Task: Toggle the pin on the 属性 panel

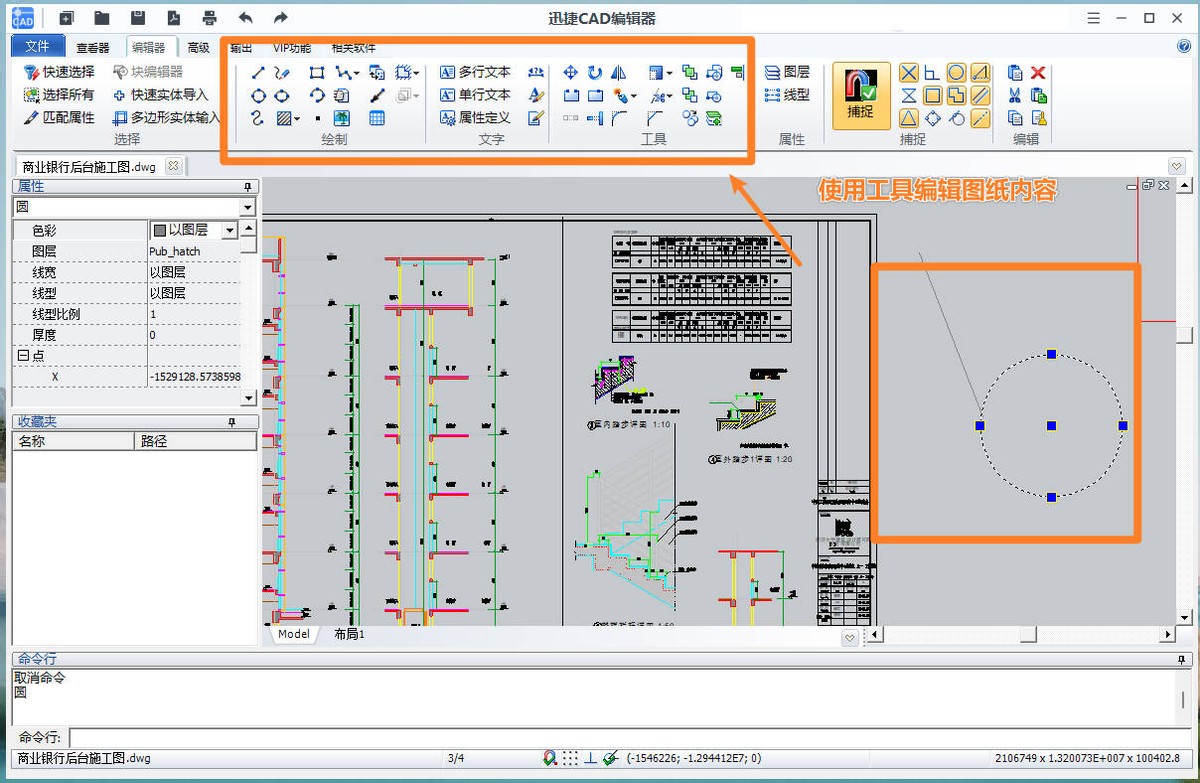Action: click(248, 185)
